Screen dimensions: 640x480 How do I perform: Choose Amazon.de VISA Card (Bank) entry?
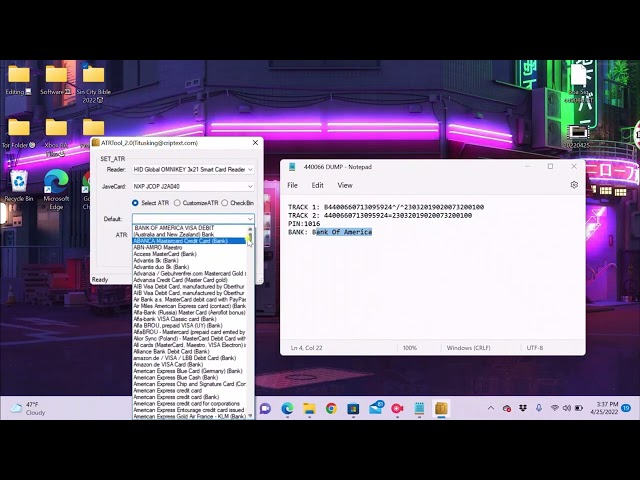190,364
